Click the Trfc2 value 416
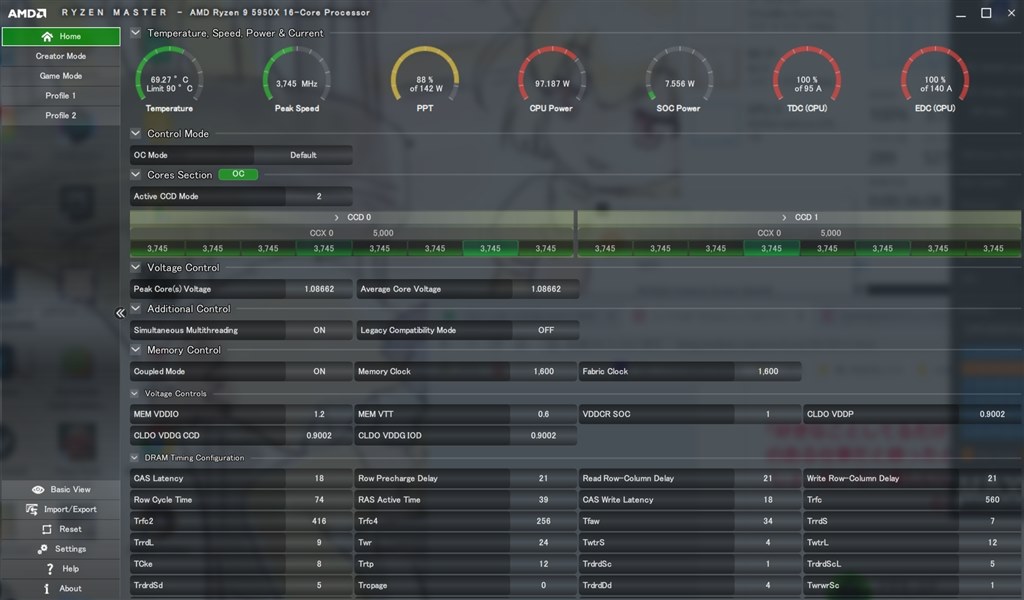 [319, 521]
